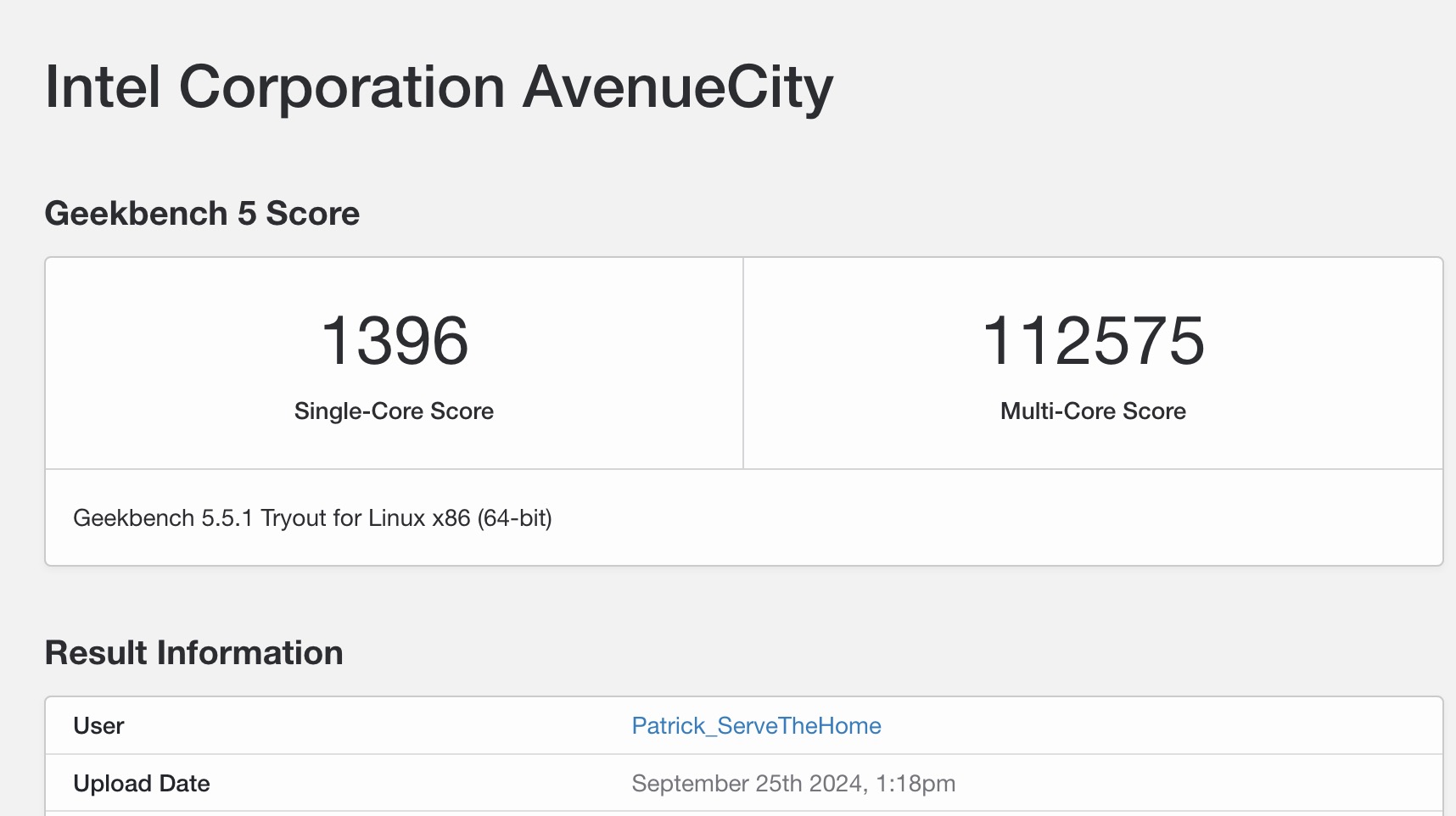
Task: Open the Patrick_ServeTheHome user profile link
Action: click(756, 726)
